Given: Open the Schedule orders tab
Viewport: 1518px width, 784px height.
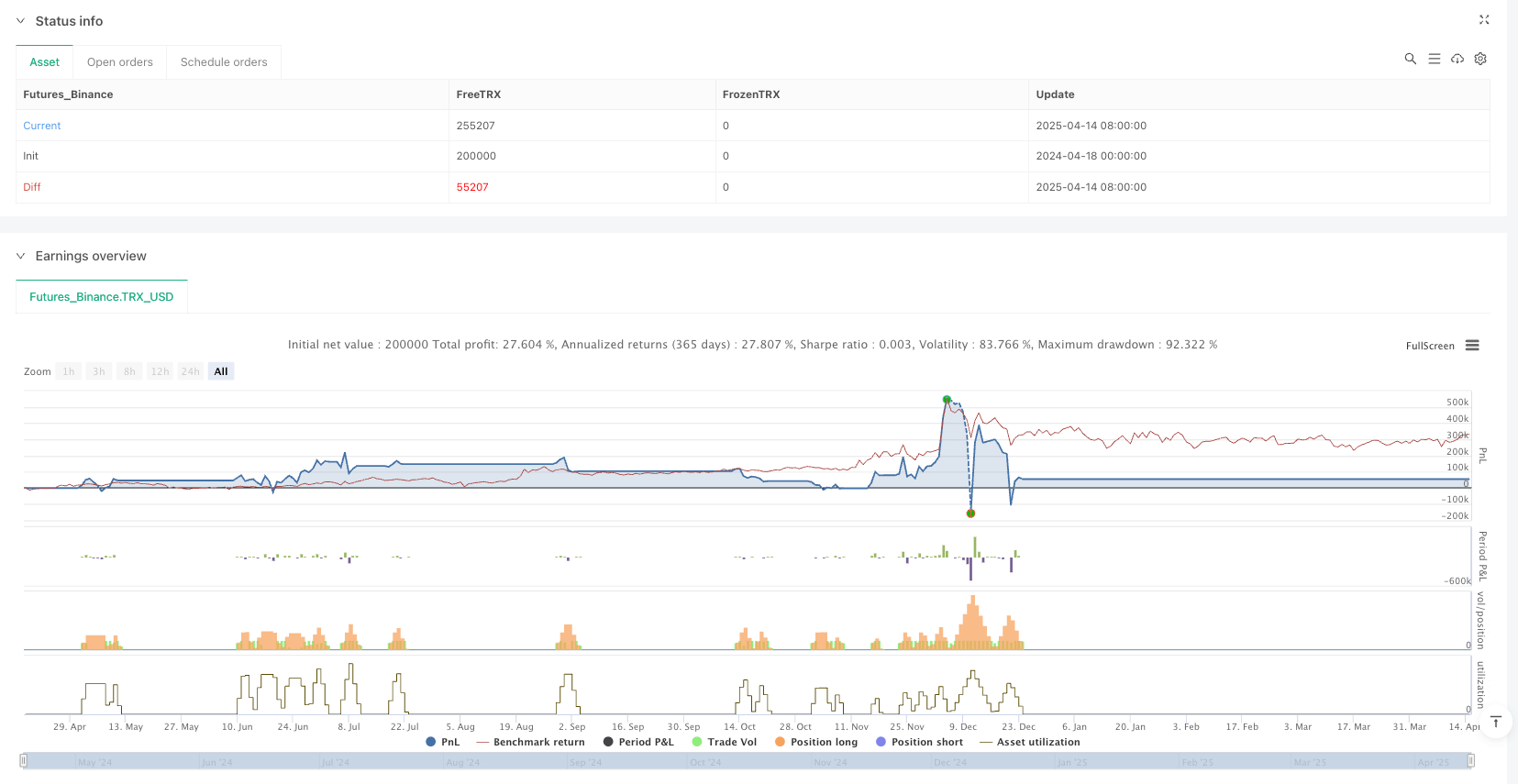Looking at the screenshot, I should click(224, 62).
